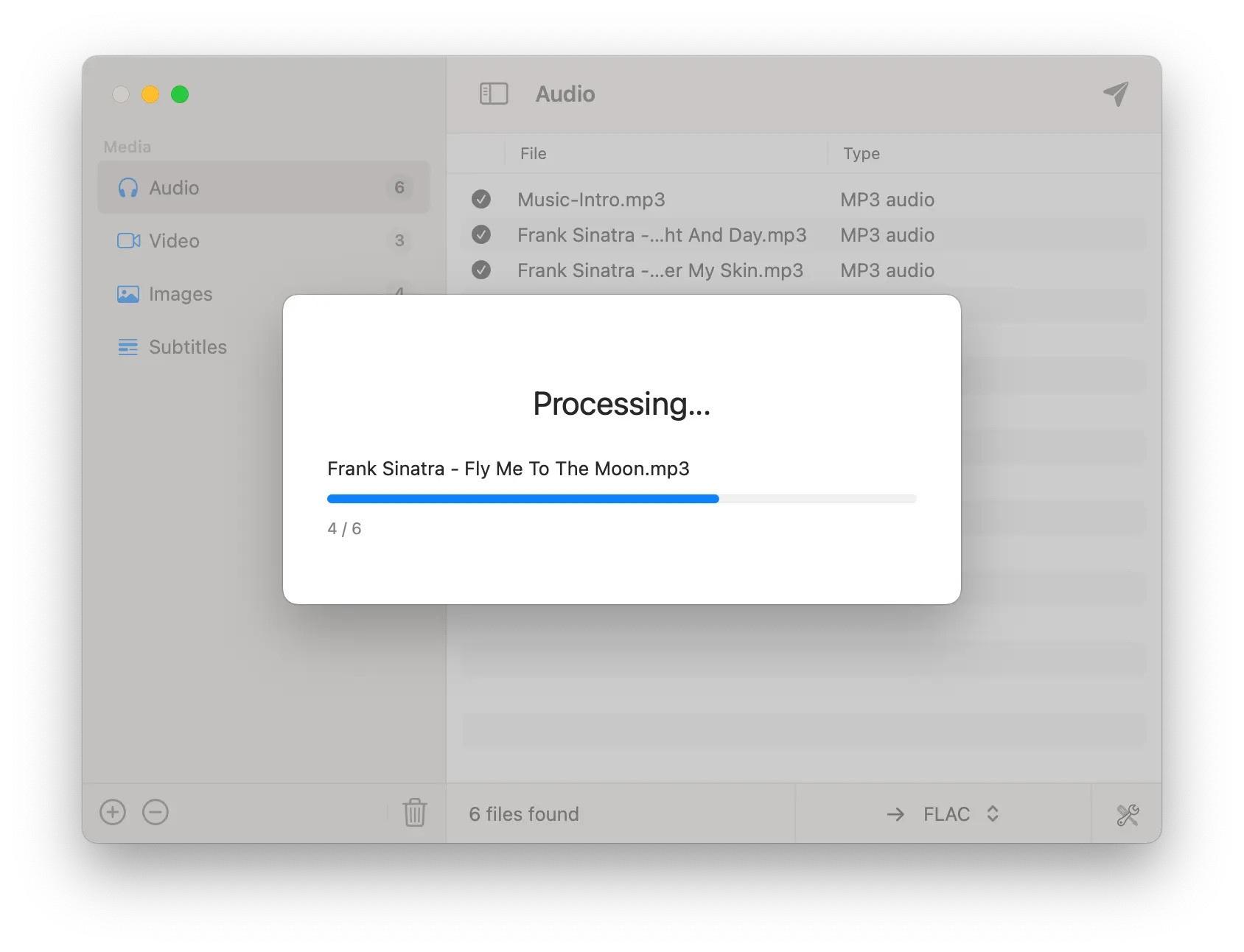The width and height of the screenshot is (1244, 952).
Task: Click the Video camera icon
Action: (128, 241)
